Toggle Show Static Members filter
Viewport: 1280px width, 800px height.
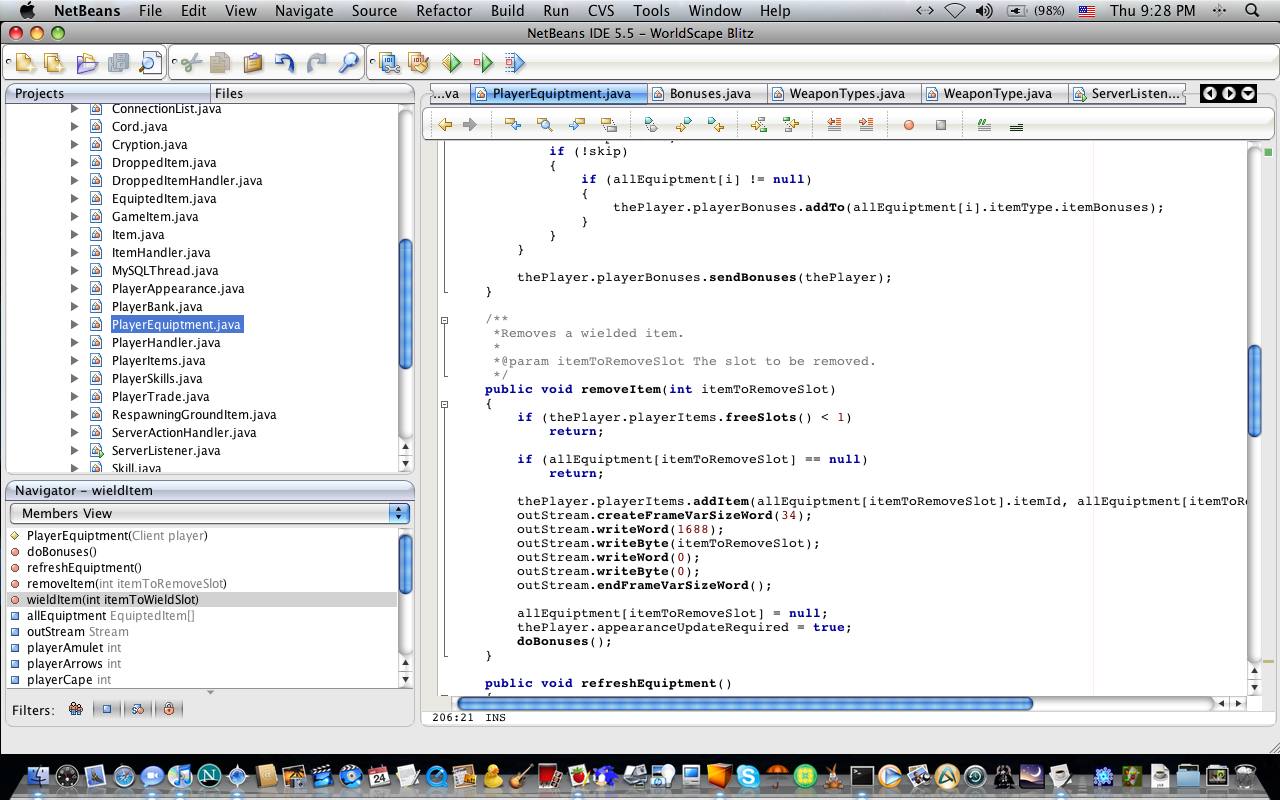(138, 709)
